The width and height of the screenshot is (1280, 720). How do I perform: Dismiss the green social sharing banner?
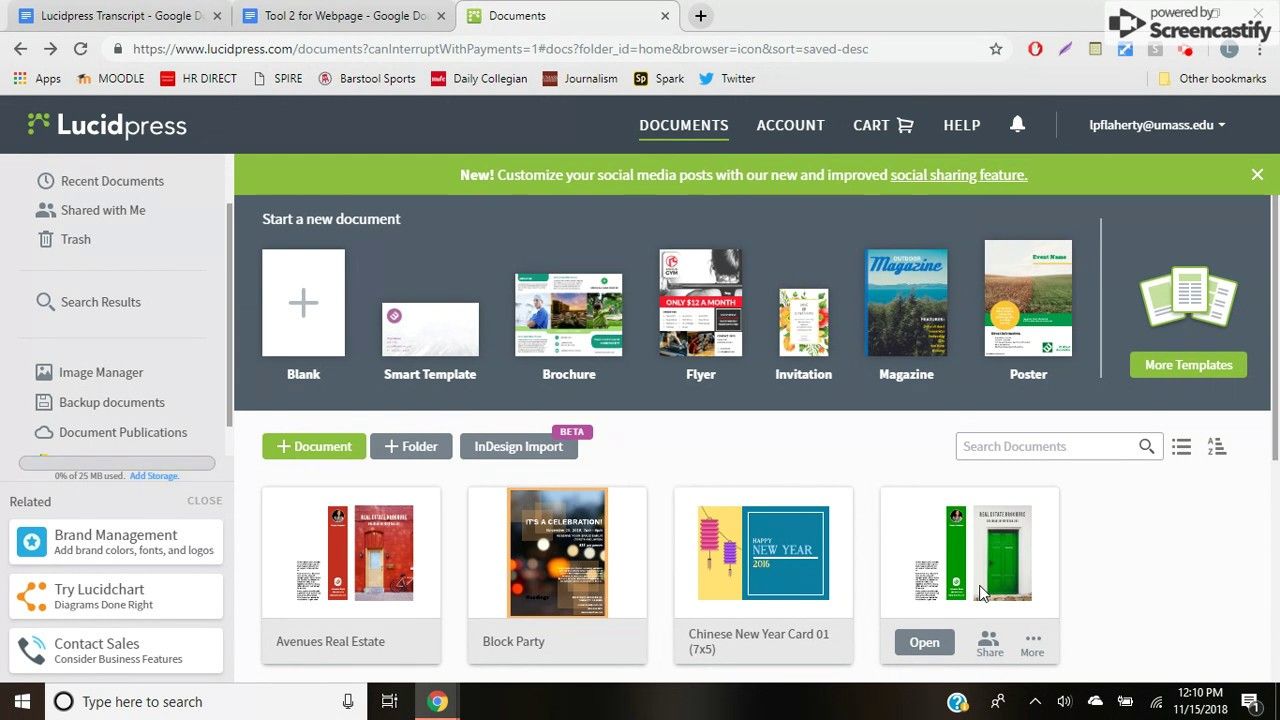(x=1257, y=175)
